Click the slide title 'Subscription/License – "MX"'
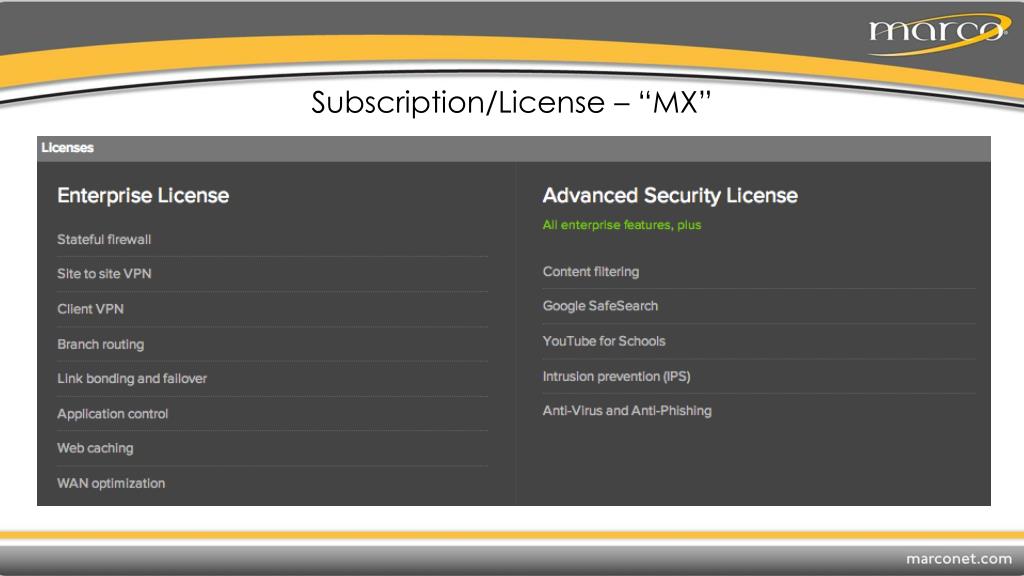 (511, 103)
